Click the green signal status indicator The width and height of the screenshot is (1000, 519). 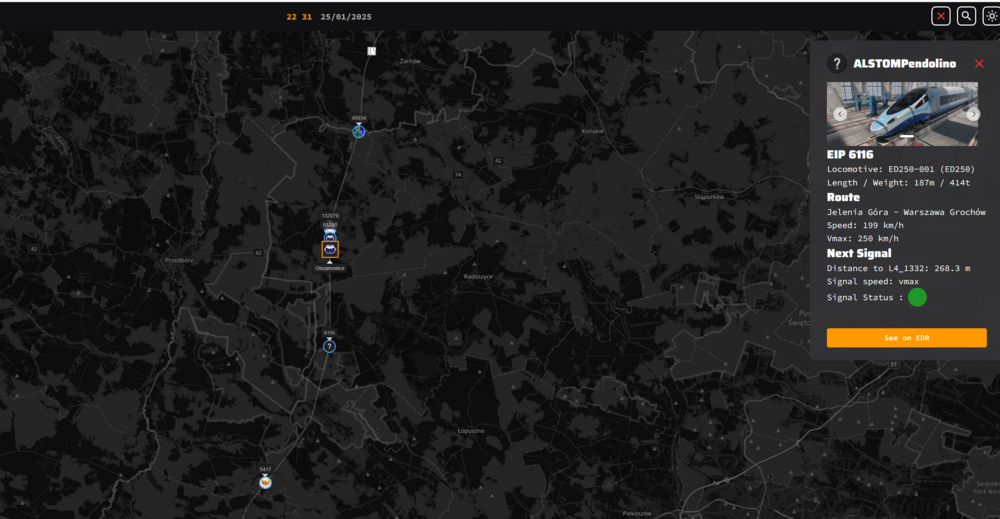click(917, 297)
